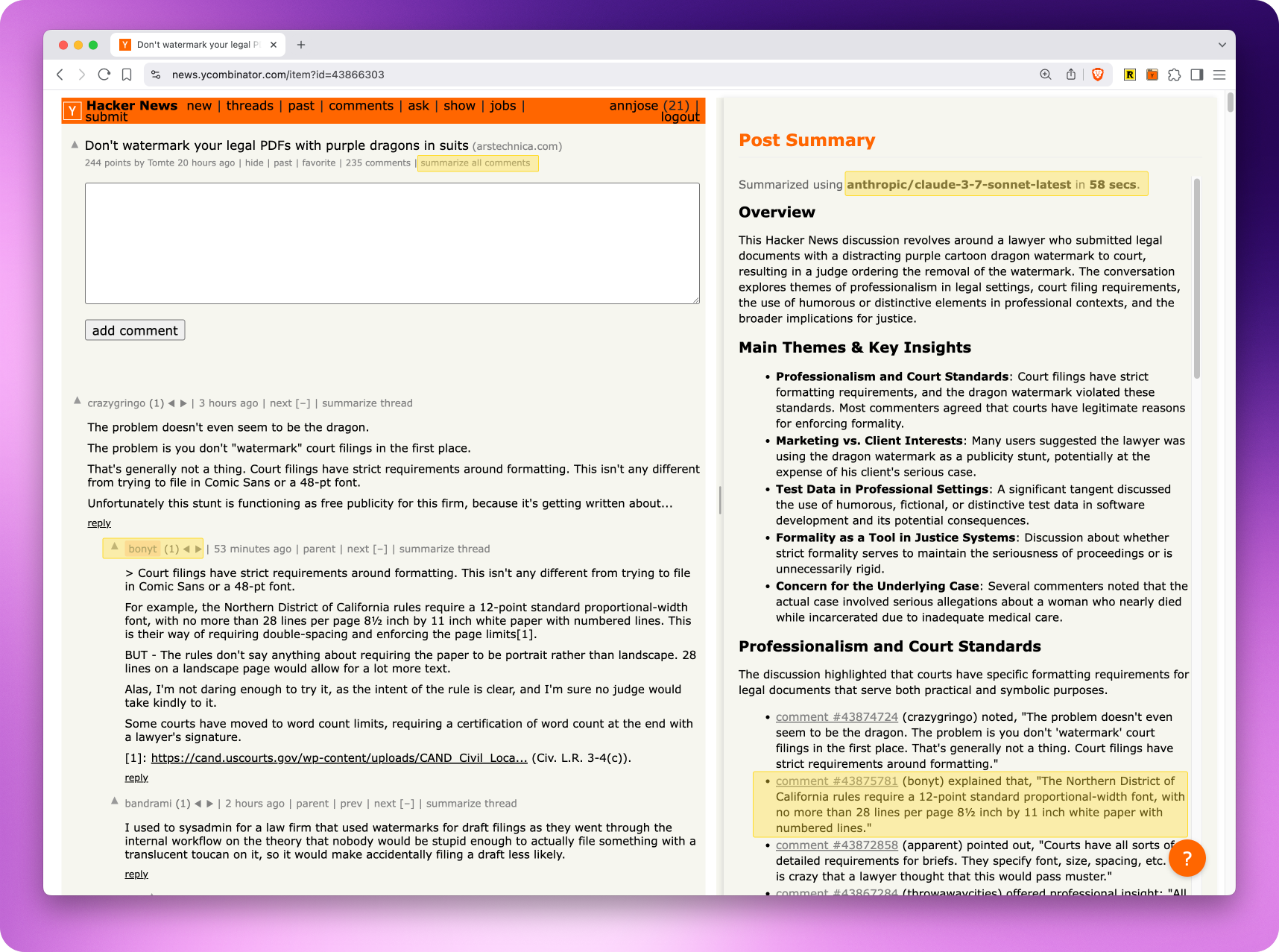1279x952 pixels.
Task: Open a new browser tab
Action: (301, 45)
